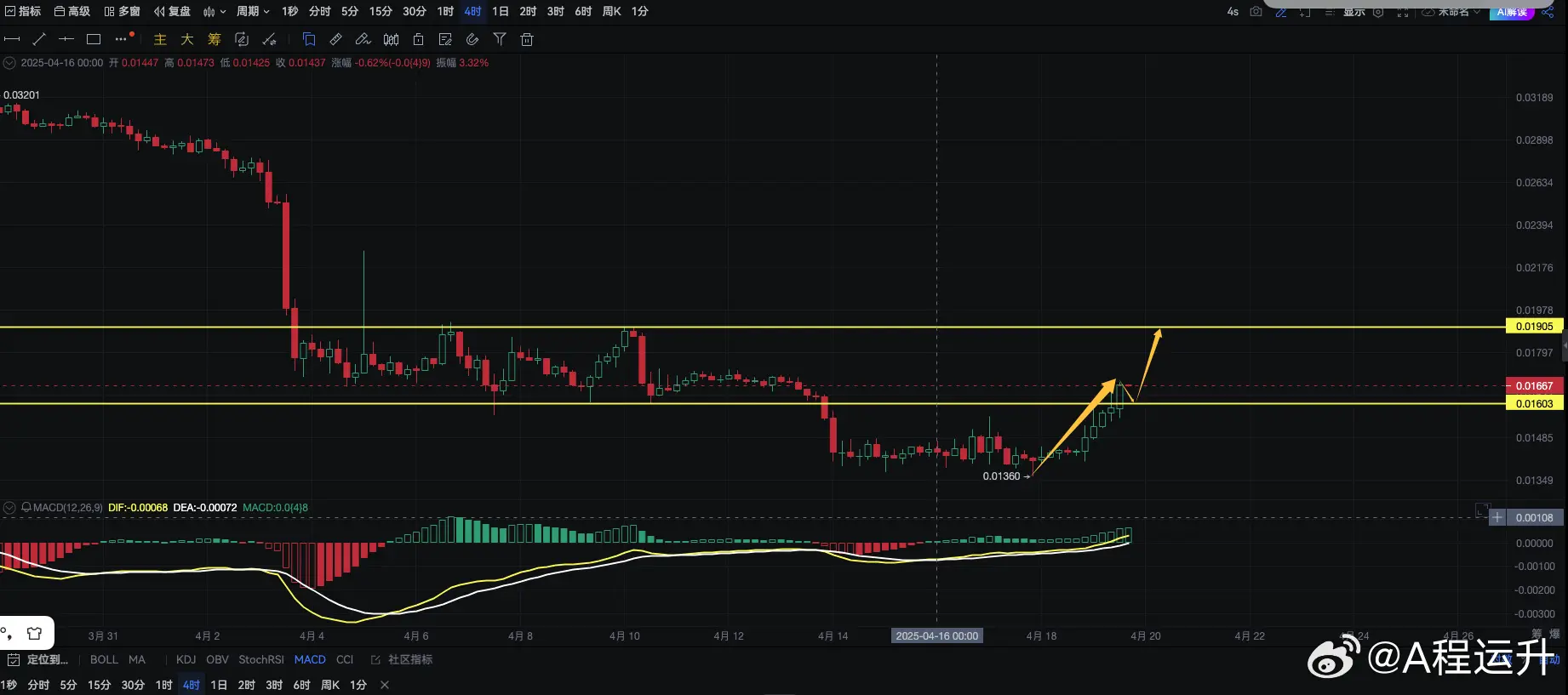Lock the drawings with padlock icon
Screen dimensions: 1568x695
418,39
